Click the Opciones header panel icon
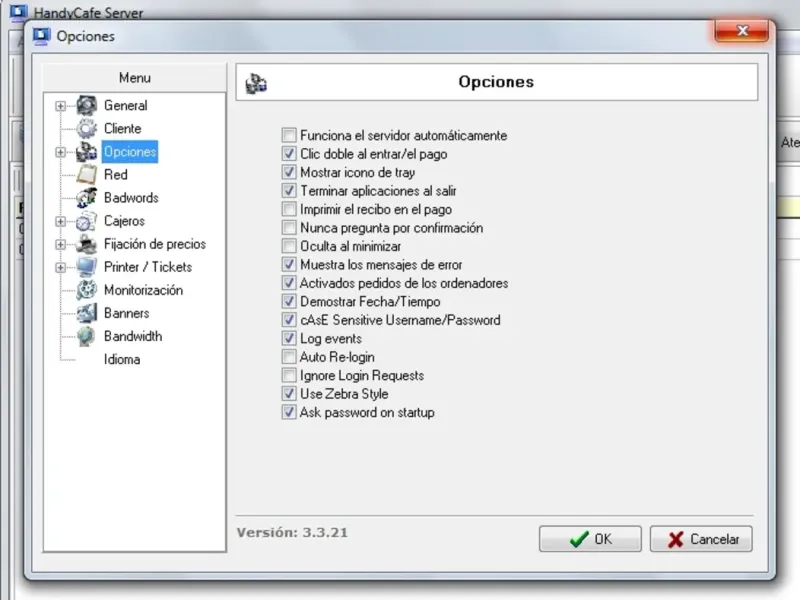The width and height of the screenshot is (800, 600). pos(256,83)
